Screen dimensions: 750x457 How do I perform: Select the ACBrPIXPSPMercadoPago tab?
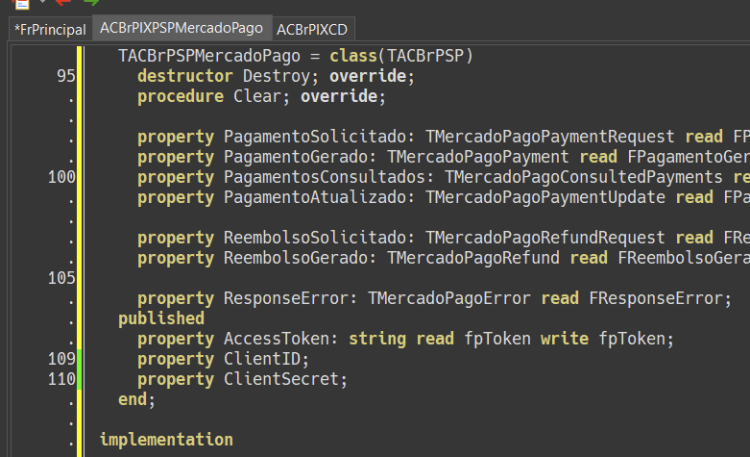point(181,28)
